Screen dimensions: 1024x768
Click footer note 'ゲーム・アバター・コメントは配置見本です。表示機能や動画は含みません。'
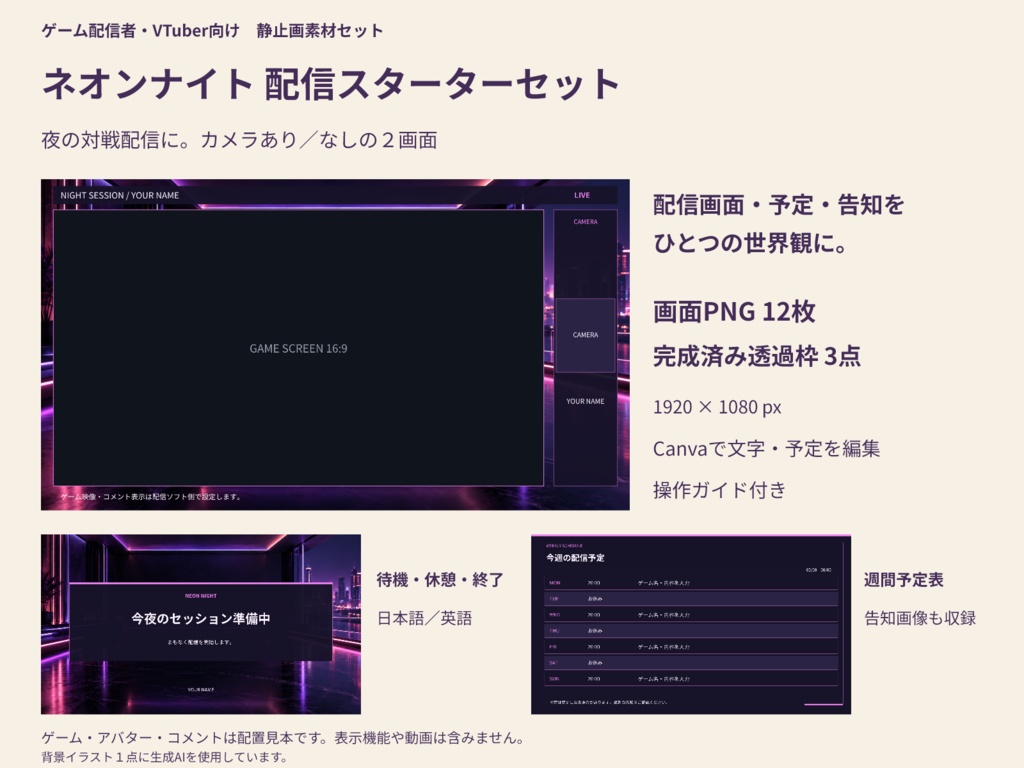tap(285, 738)
